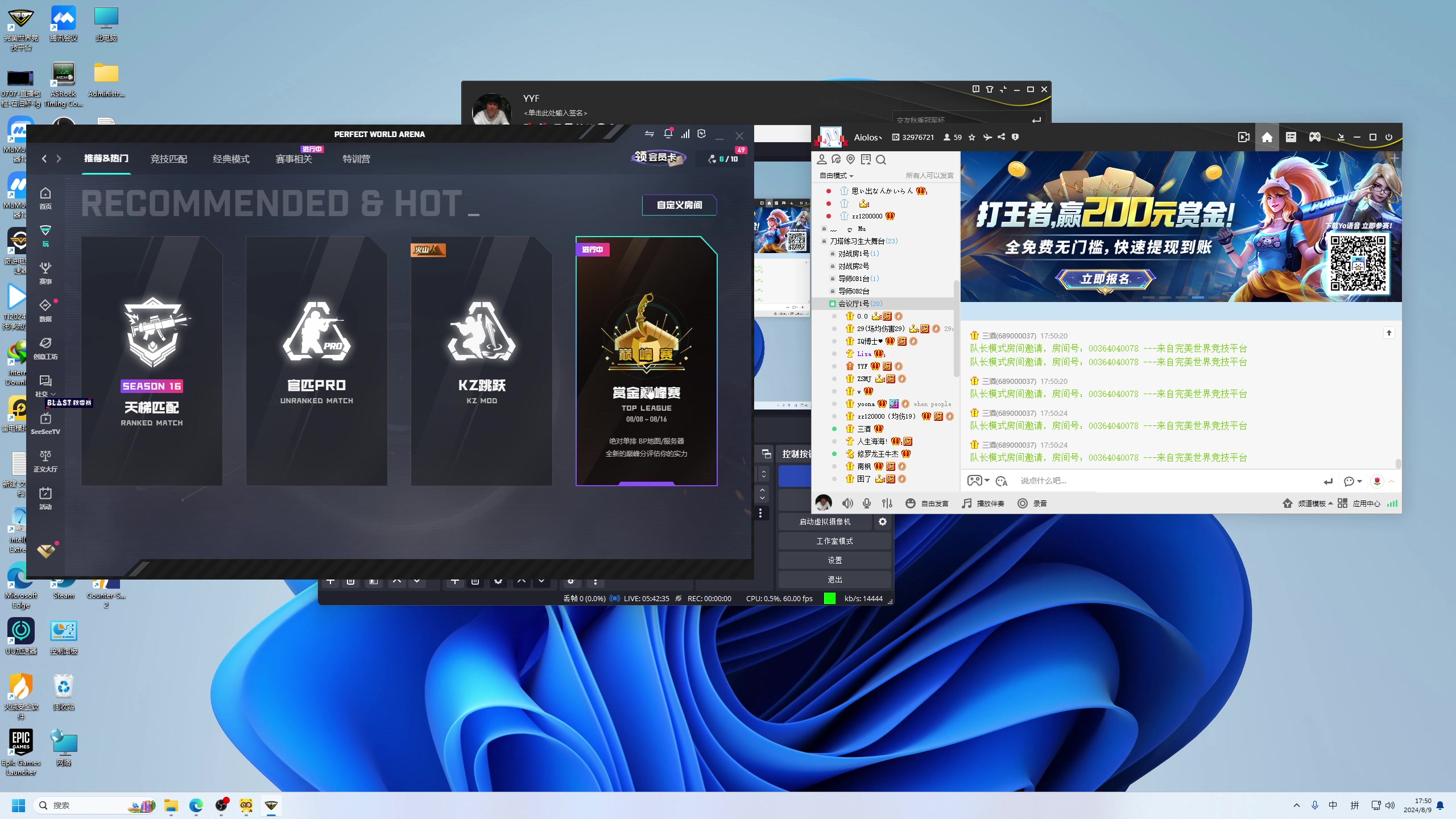
Task: Toggle 自由发言 free speech mode
Action: pyautogui.click(x=927, y=503)
